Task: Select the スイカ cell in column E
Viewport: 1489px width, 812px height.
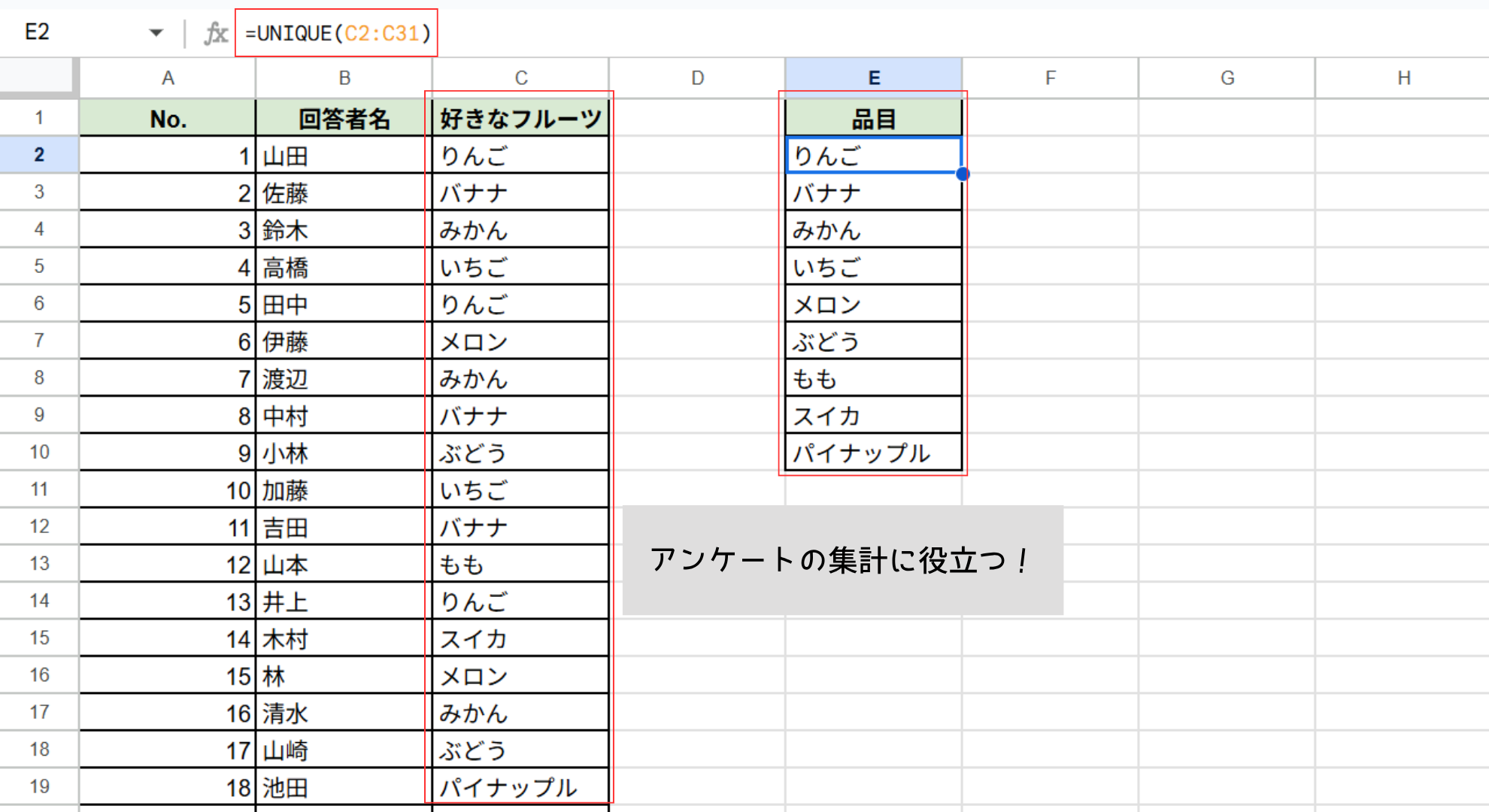Action: (x=874, y=416)
